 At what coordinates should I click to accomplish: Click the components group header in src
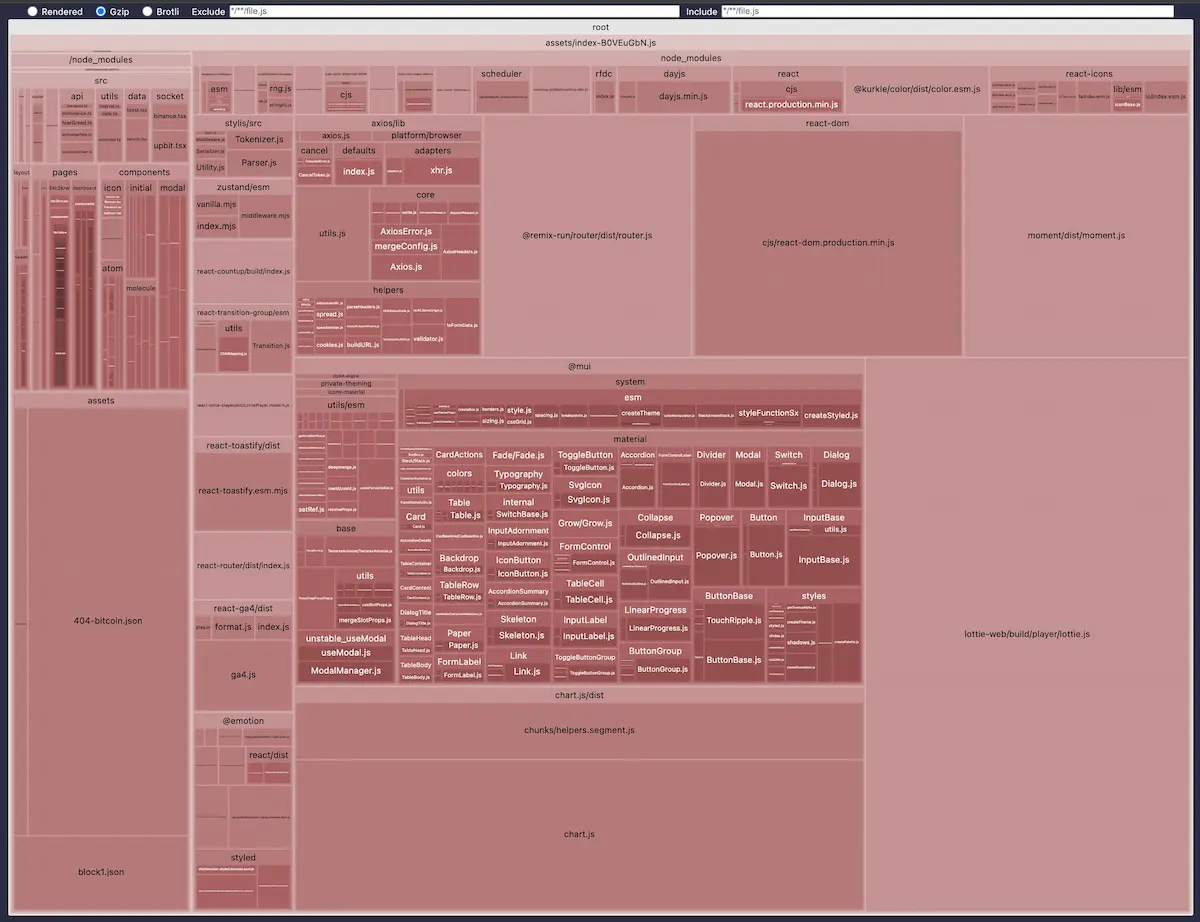click(144, 173)
